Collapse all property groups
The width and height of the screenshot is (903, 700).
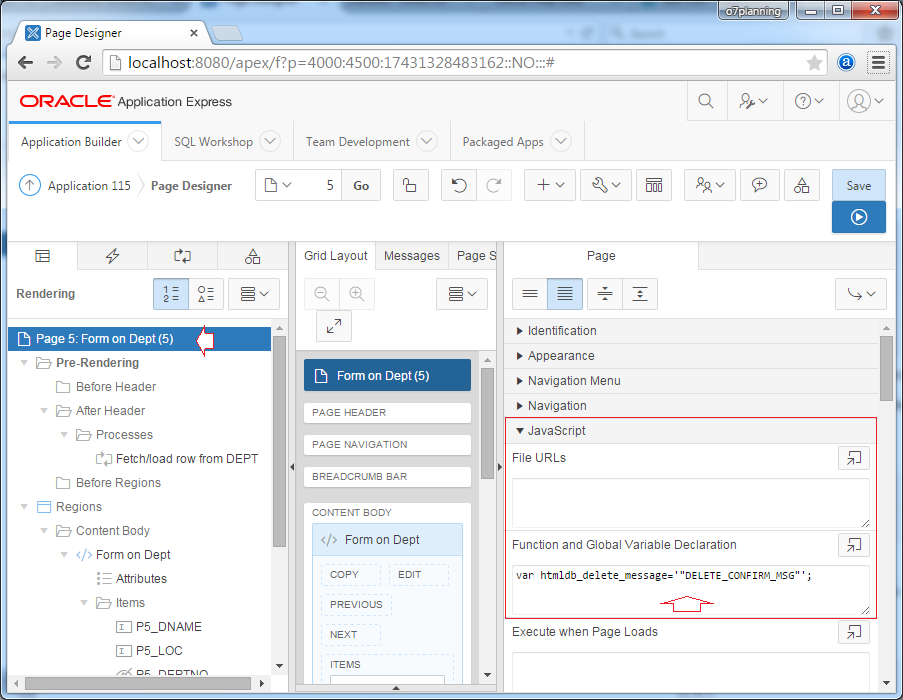[605, 294]
